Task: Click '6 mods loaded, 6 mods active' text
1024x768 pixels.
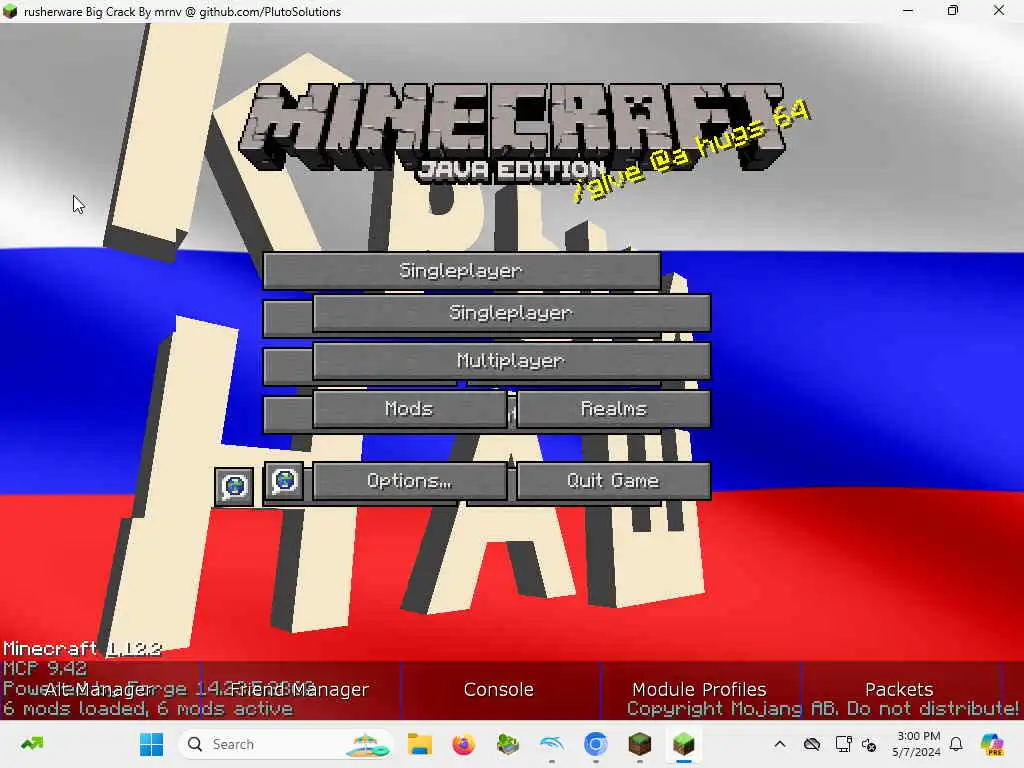Action: pos(148,709)
